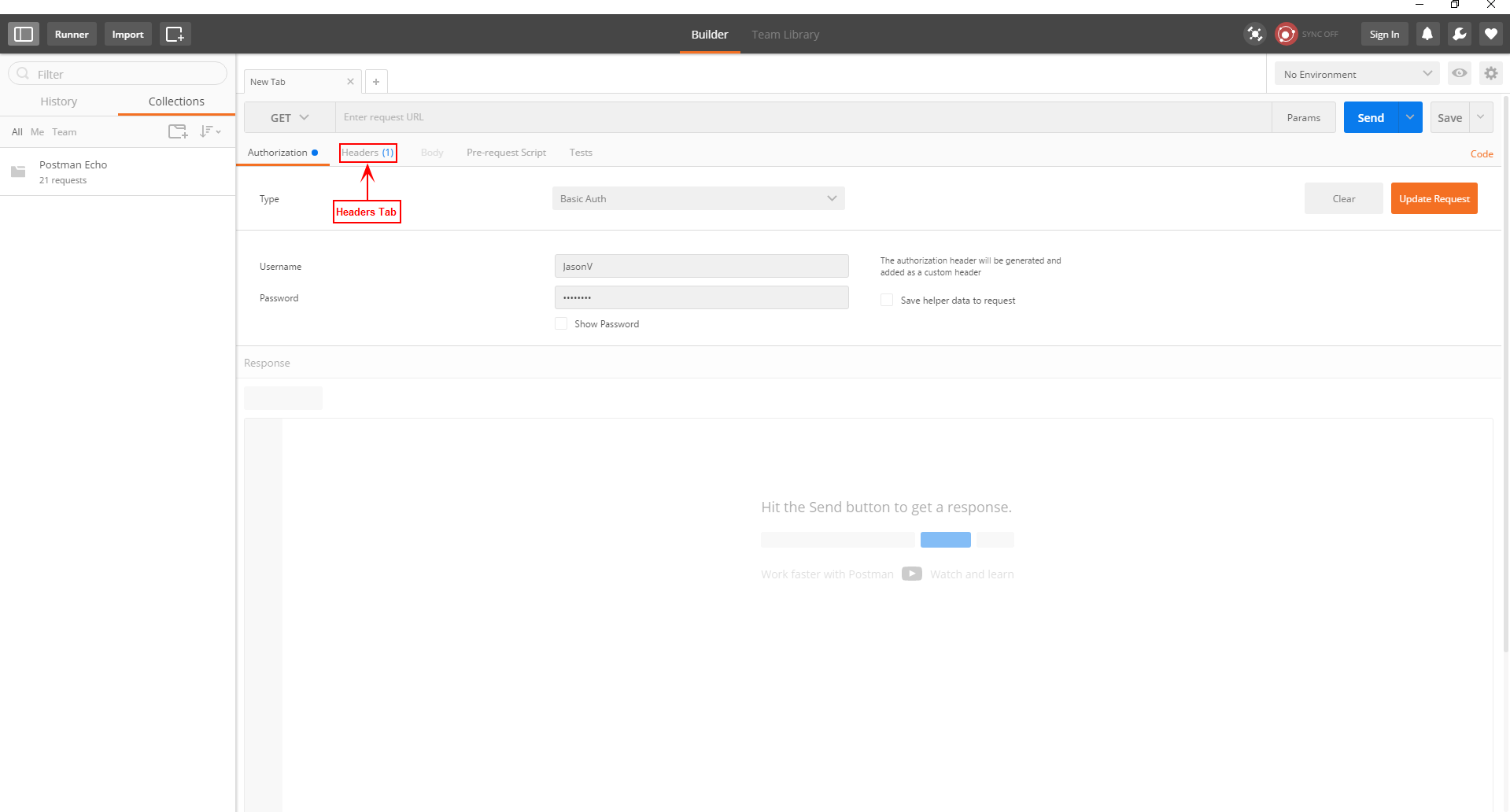Filter collections by Me
This screenshot has height=812, width=1510.
coord(38,132)
